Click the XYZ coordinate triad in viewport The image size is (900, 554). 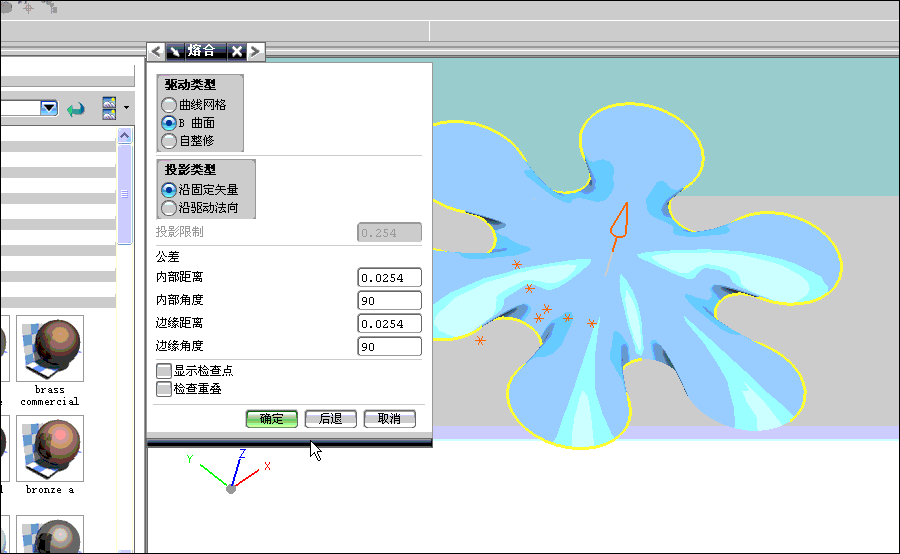(230, 471)
